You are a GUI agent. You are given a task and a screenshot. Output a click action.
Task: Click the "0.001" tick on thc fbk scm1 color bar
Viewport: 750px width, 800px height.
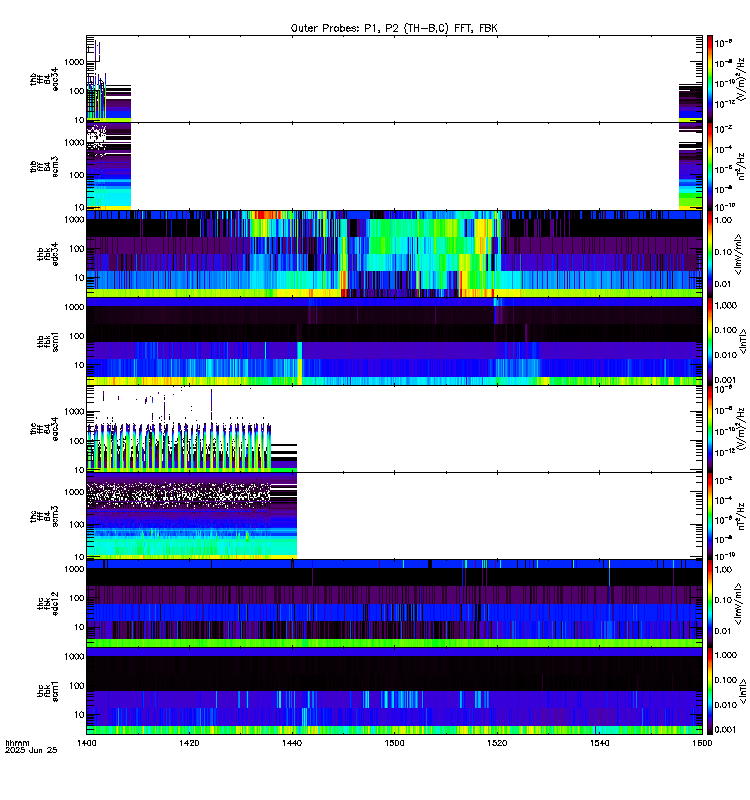click(726, 730)
